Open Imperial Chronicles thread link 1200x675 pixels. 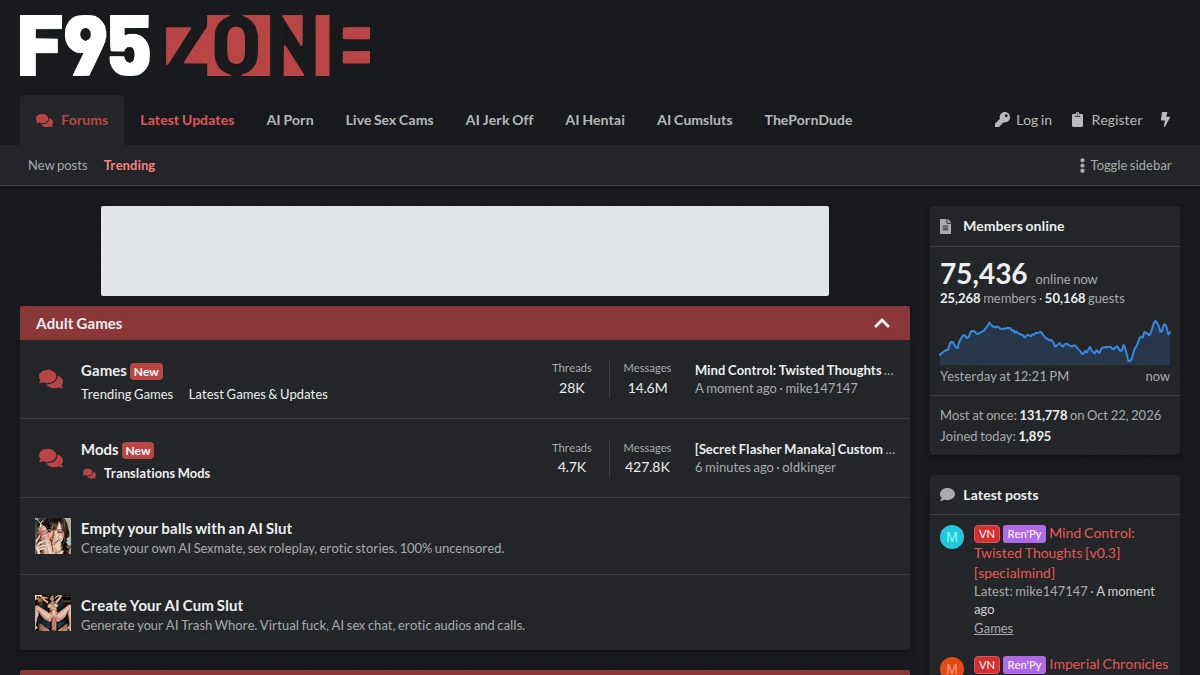(1108, 664)
